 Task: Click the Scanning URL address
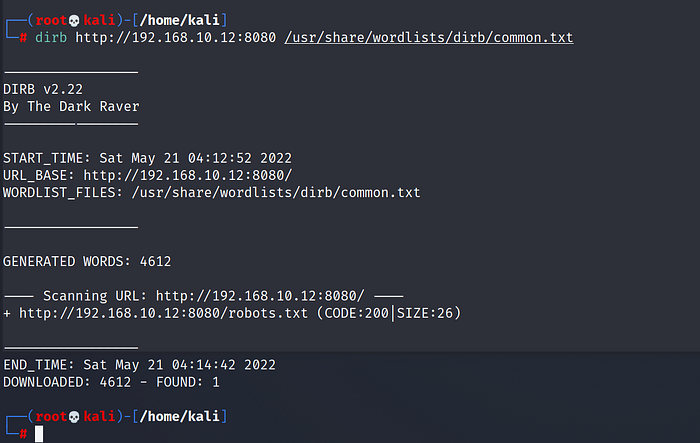coord(260,296)
